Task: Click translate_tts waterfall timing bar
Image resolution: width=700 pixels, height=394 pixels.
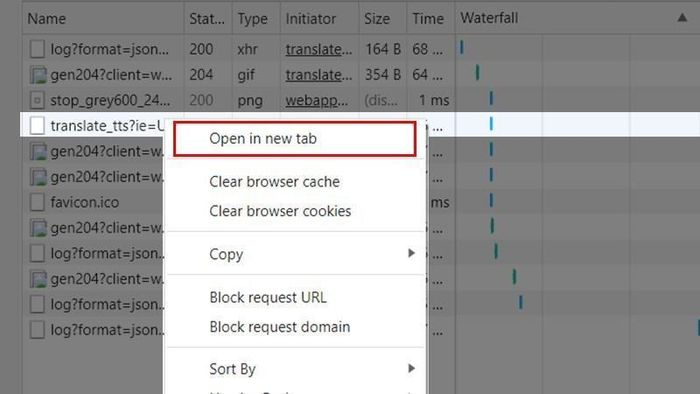Action: 491,124
